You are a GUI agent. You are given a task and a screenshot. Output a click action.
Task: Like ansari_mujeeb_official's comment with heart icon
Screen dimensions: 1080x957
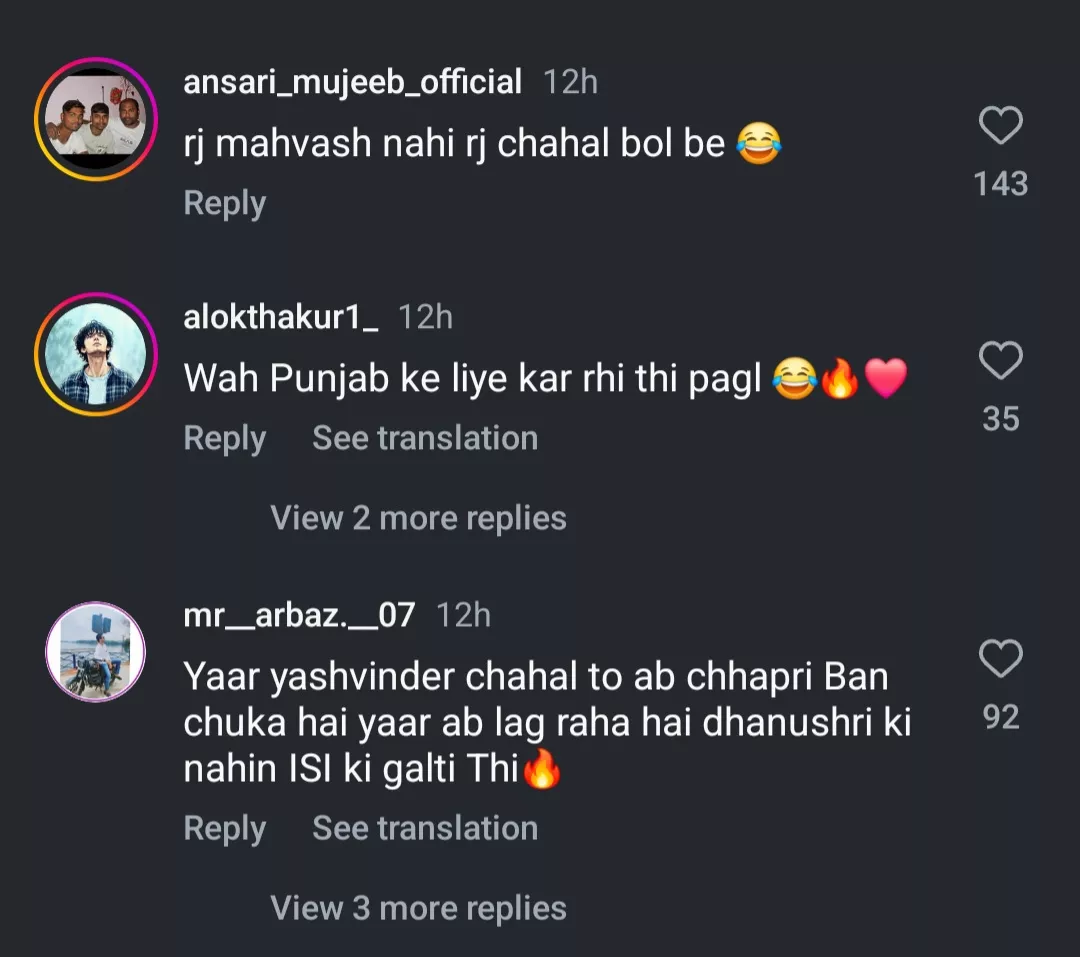(1000, 127)
